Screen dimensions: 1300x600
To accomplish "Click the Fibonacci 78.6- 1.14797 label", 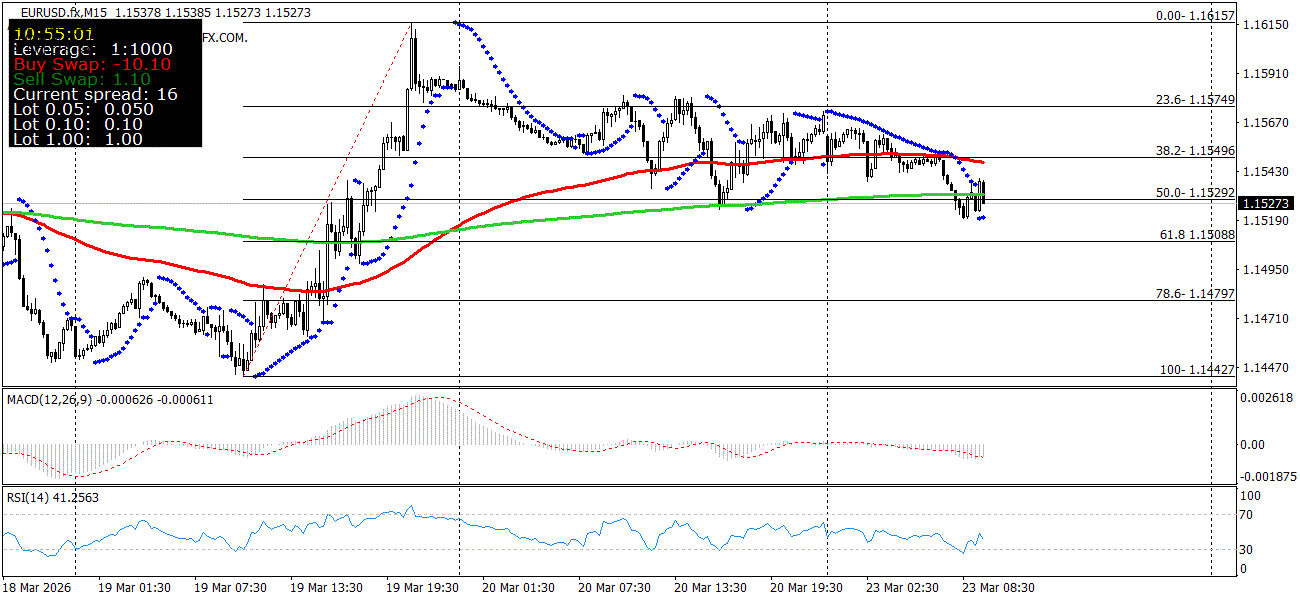I will [x=1195, y=294].
